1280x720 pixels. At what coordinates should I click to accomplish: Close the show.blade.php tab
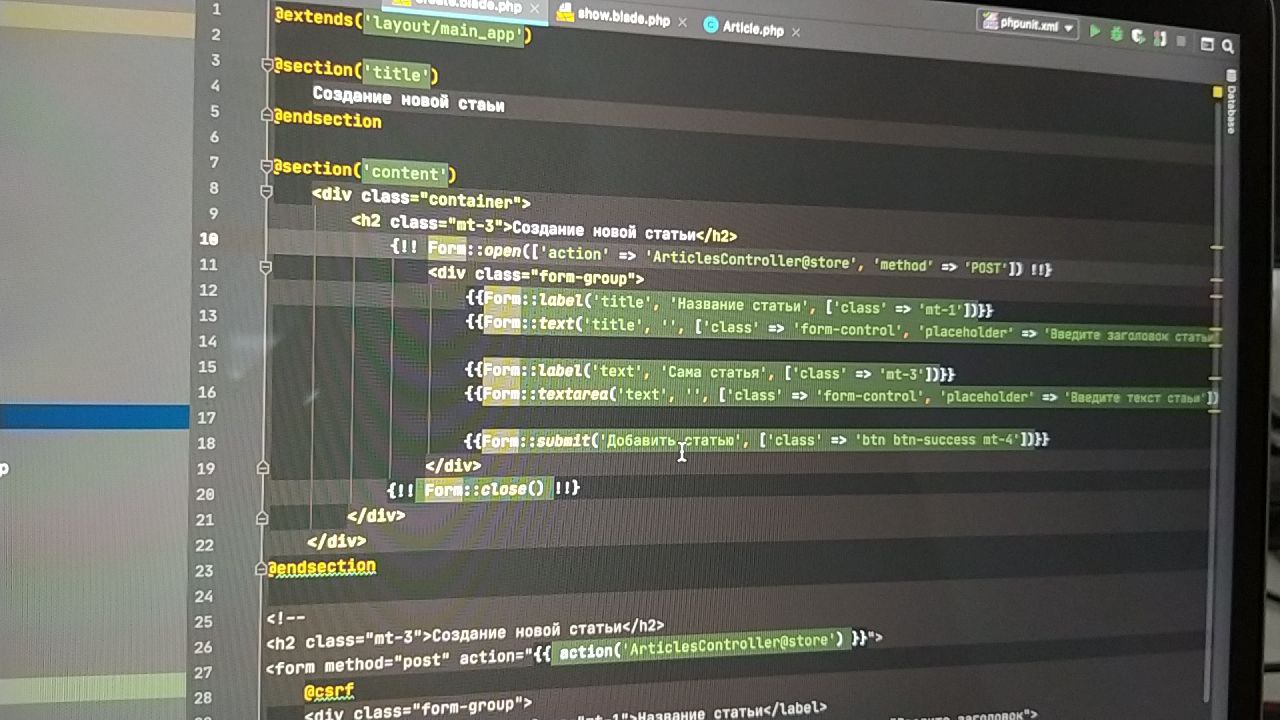[683, 22]
